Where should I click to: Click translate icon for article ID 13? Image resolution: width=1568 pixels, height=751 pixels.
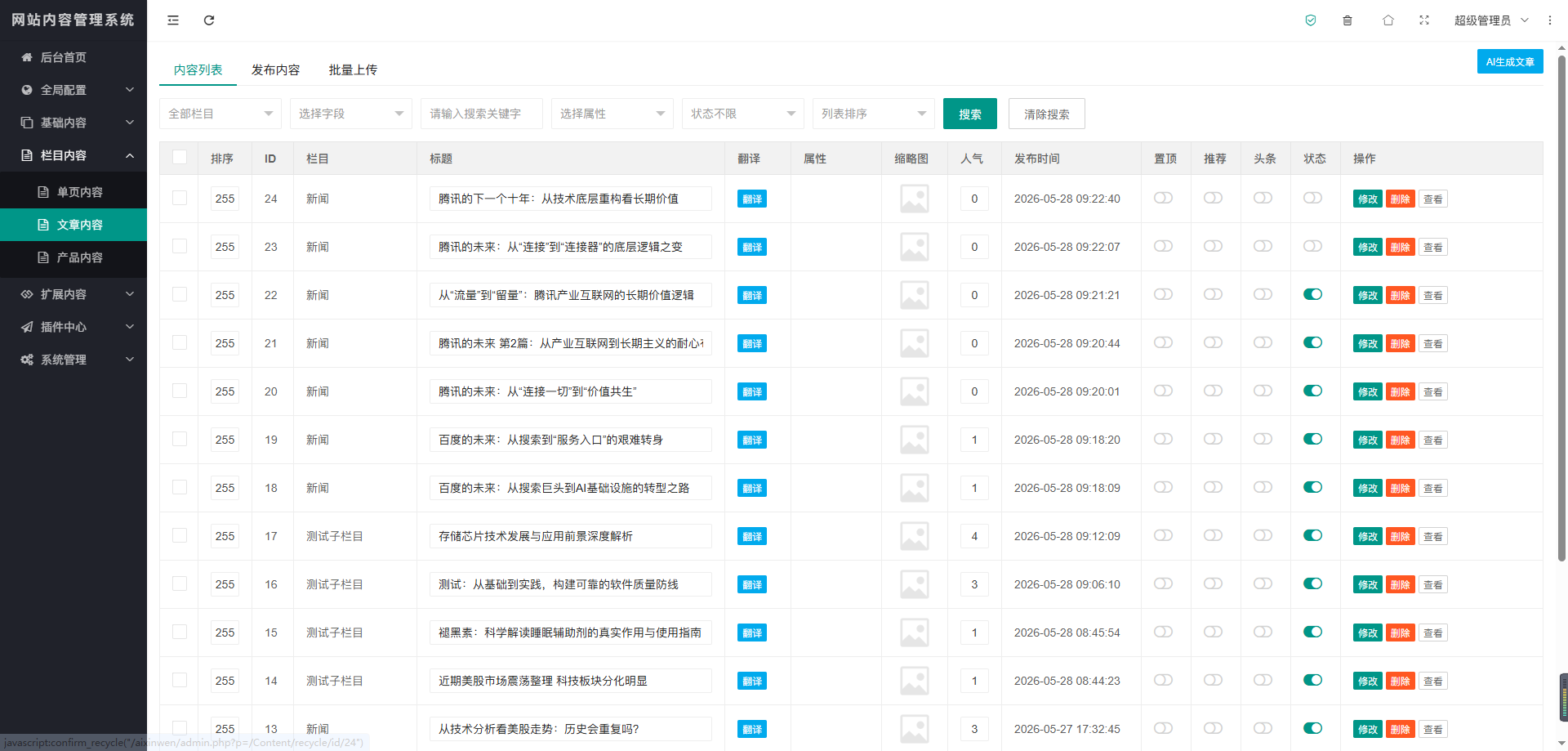[x=752, y=729]
